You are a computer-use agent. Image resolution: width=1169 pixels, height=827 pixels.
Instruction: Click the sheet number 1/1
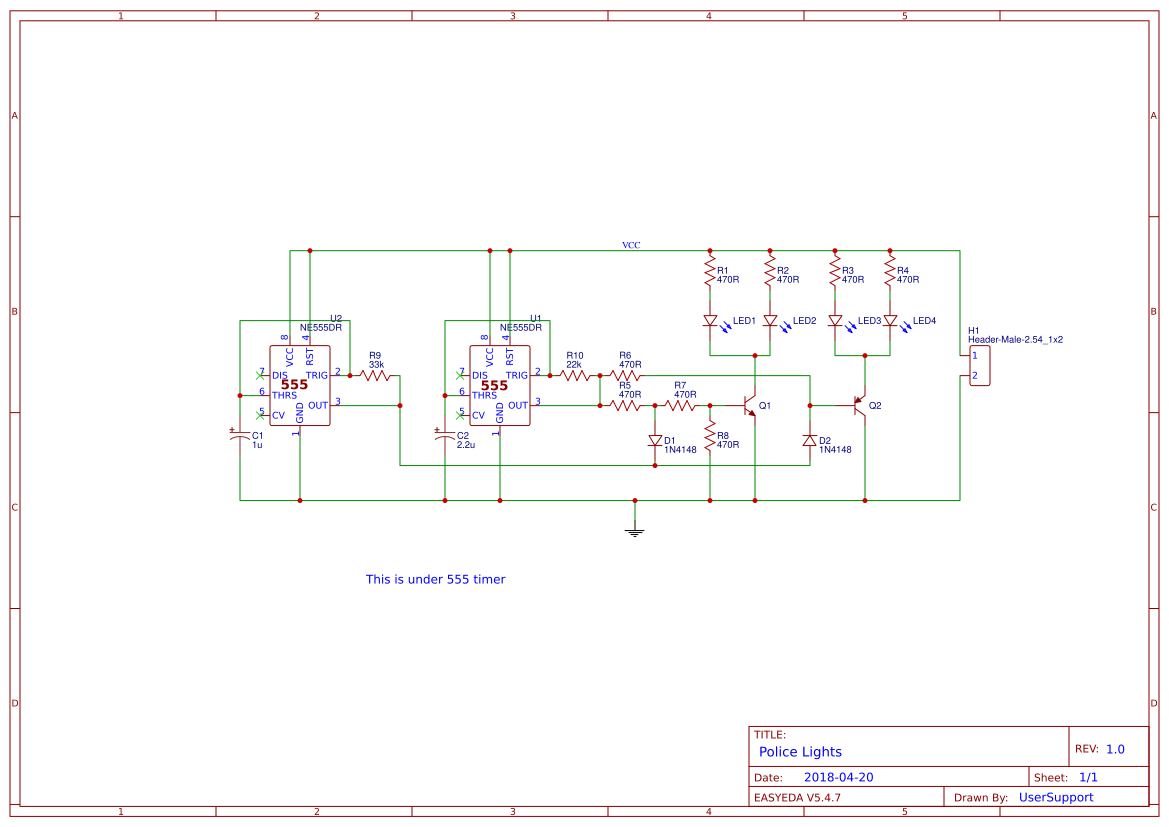coord(1088,777)
